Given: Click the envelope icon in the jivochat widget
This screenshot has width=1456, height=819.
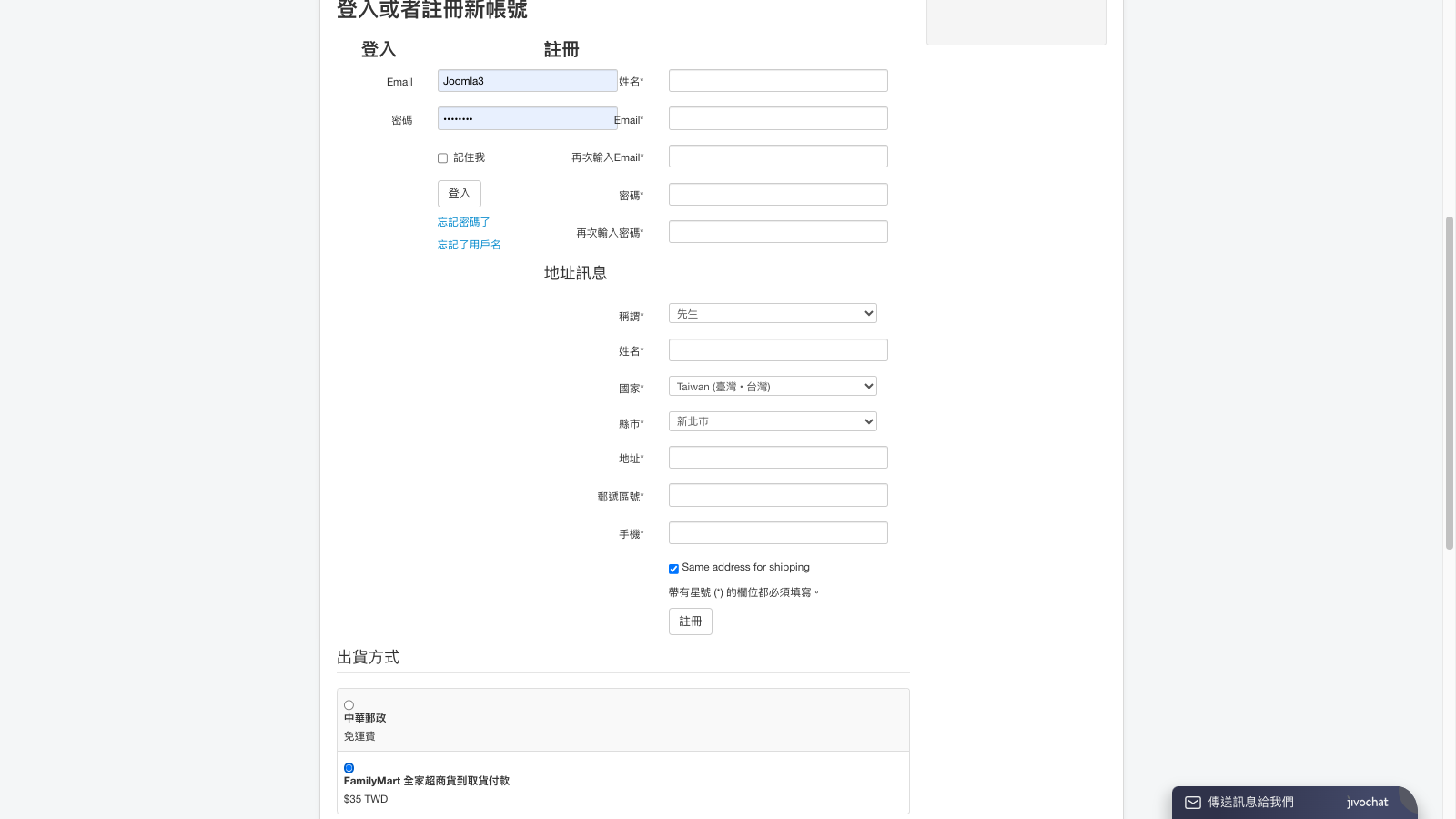Looking at the screenshot, I should [1192, 803].
